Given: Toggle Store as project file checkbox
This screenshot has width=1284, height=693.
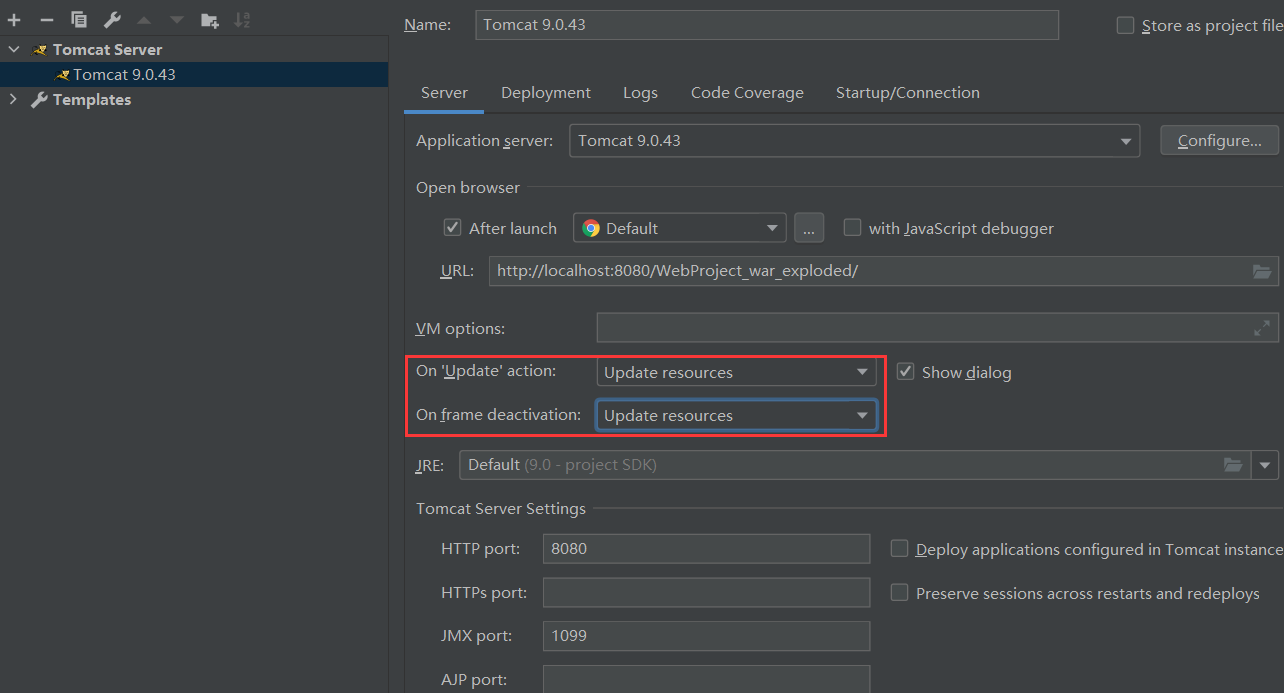Looking at the screenshot, I should click(1125, 26).
